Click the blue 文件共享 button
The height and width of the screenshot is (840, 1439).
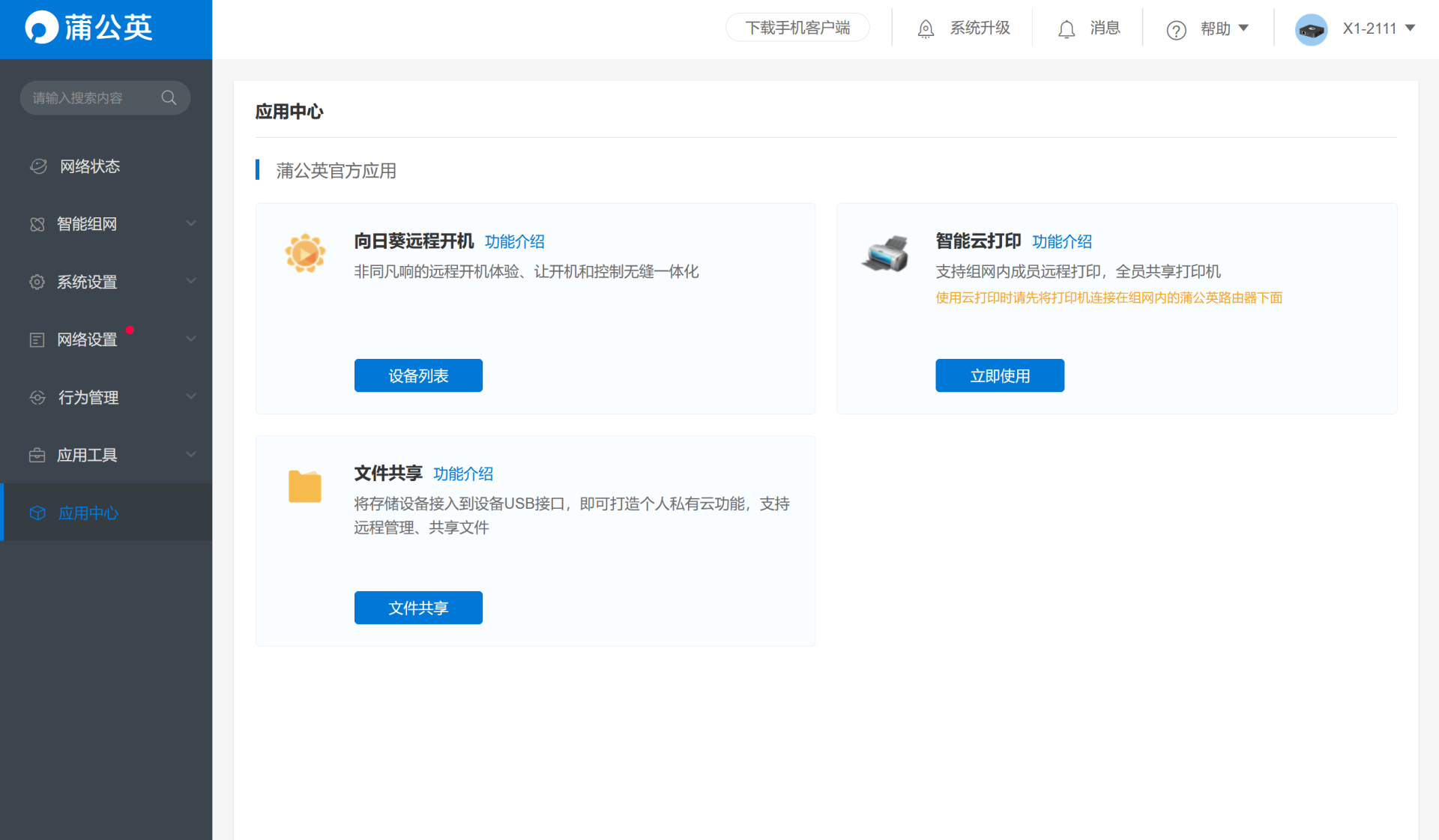coord(418,608)
